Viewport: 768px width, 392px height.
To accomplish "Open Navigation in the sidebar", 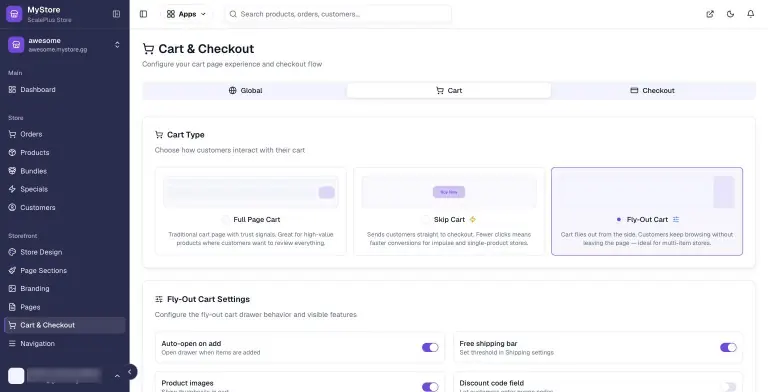I will [x=65, y=343].
